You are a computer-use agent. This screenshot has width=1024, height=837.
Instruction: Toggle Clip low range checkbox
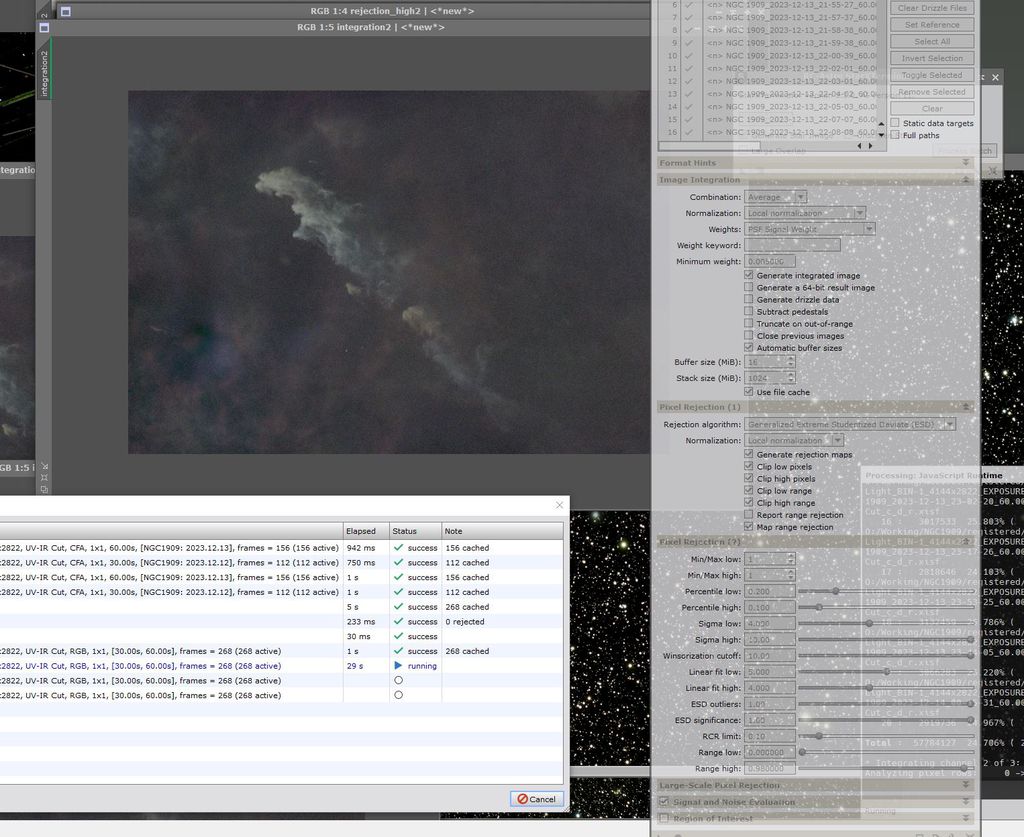click(748, 490)
